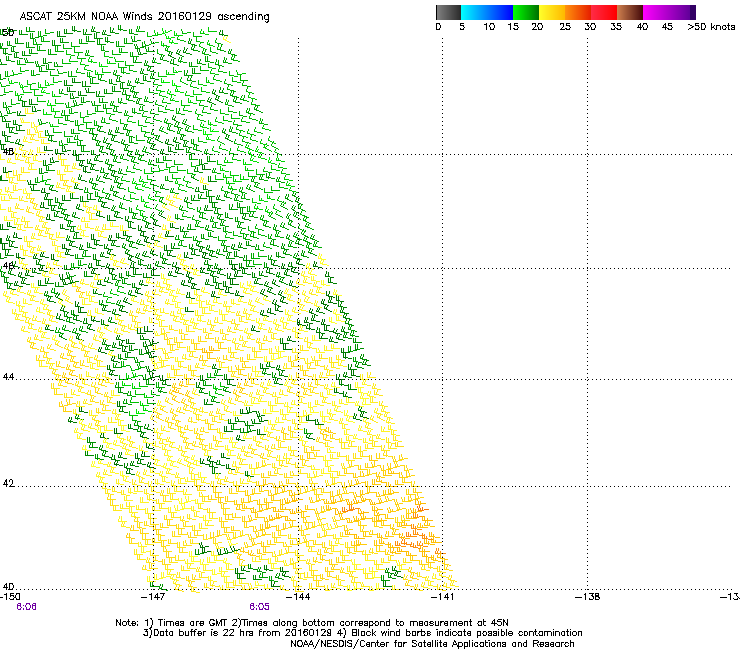Viewport: 740px width, 650px height.
Task: Click the latitude label '46' on left axis
Action: (8, 266)
